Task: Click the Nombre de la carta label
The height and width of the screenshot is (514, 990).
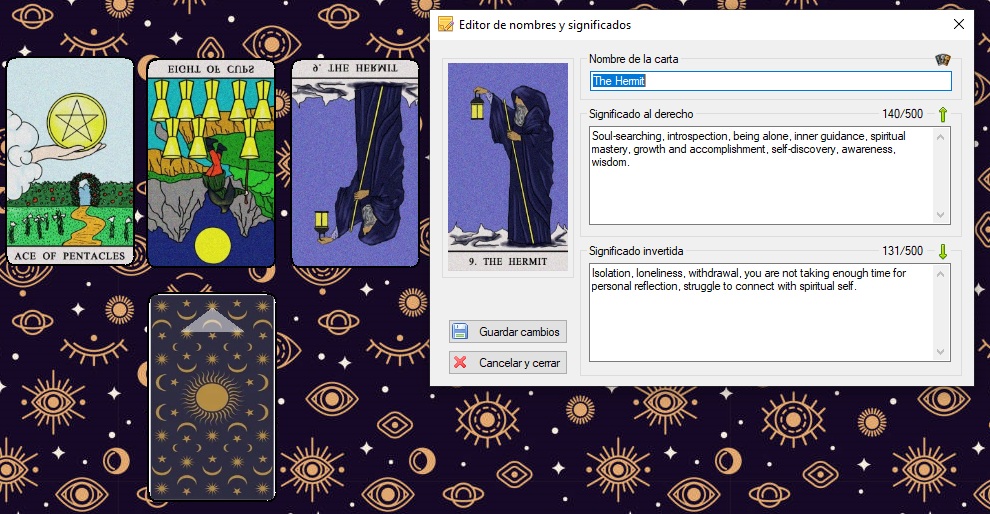Action: click(633, 59)
